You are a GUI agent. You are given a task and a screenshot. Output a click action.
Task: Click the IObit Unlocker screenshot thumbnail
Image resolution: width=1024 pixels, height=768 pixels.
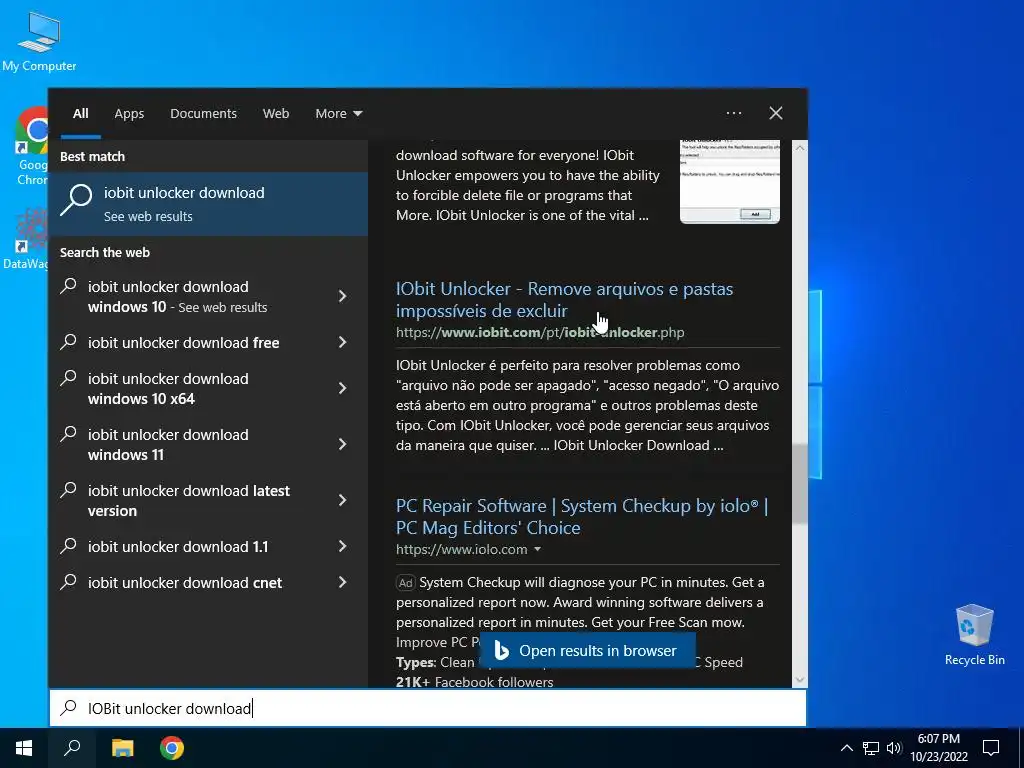pyautogui.click(x=729, y=181)
